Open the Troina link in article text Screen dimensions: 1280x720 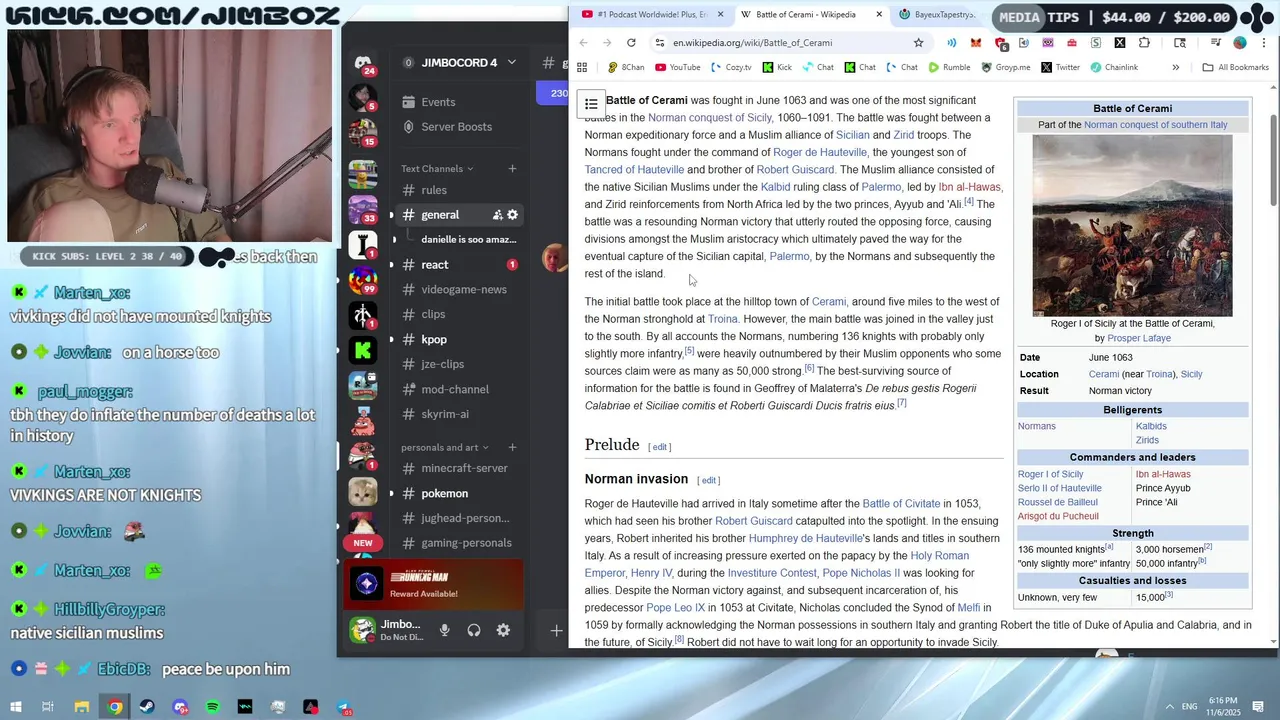click(x=722, y=319)
